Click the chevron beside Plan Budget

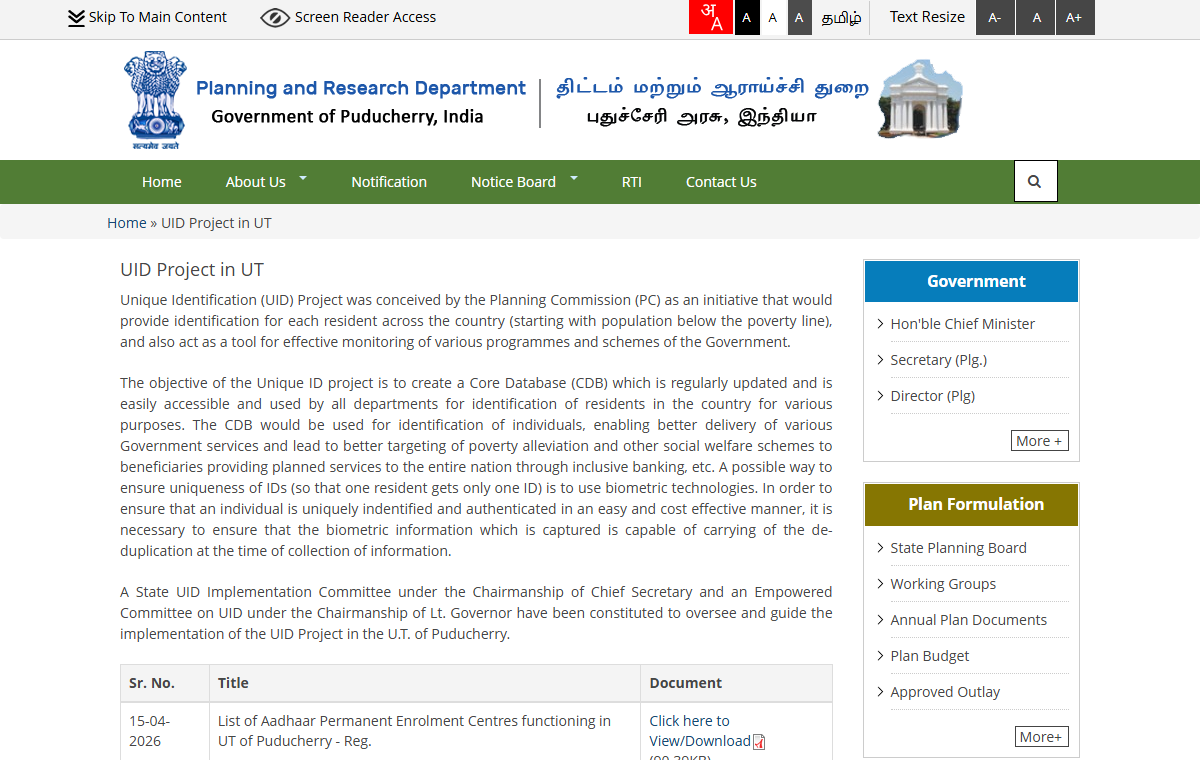pyautogui.click(x=880, y=656)
